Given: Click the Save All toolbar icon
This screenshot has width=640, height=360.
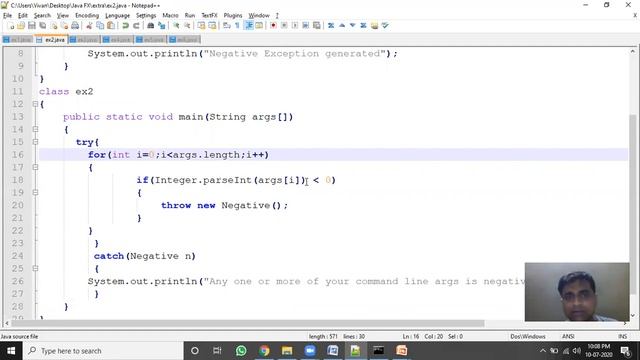Looking at the screenshot, I should point(42,26).
